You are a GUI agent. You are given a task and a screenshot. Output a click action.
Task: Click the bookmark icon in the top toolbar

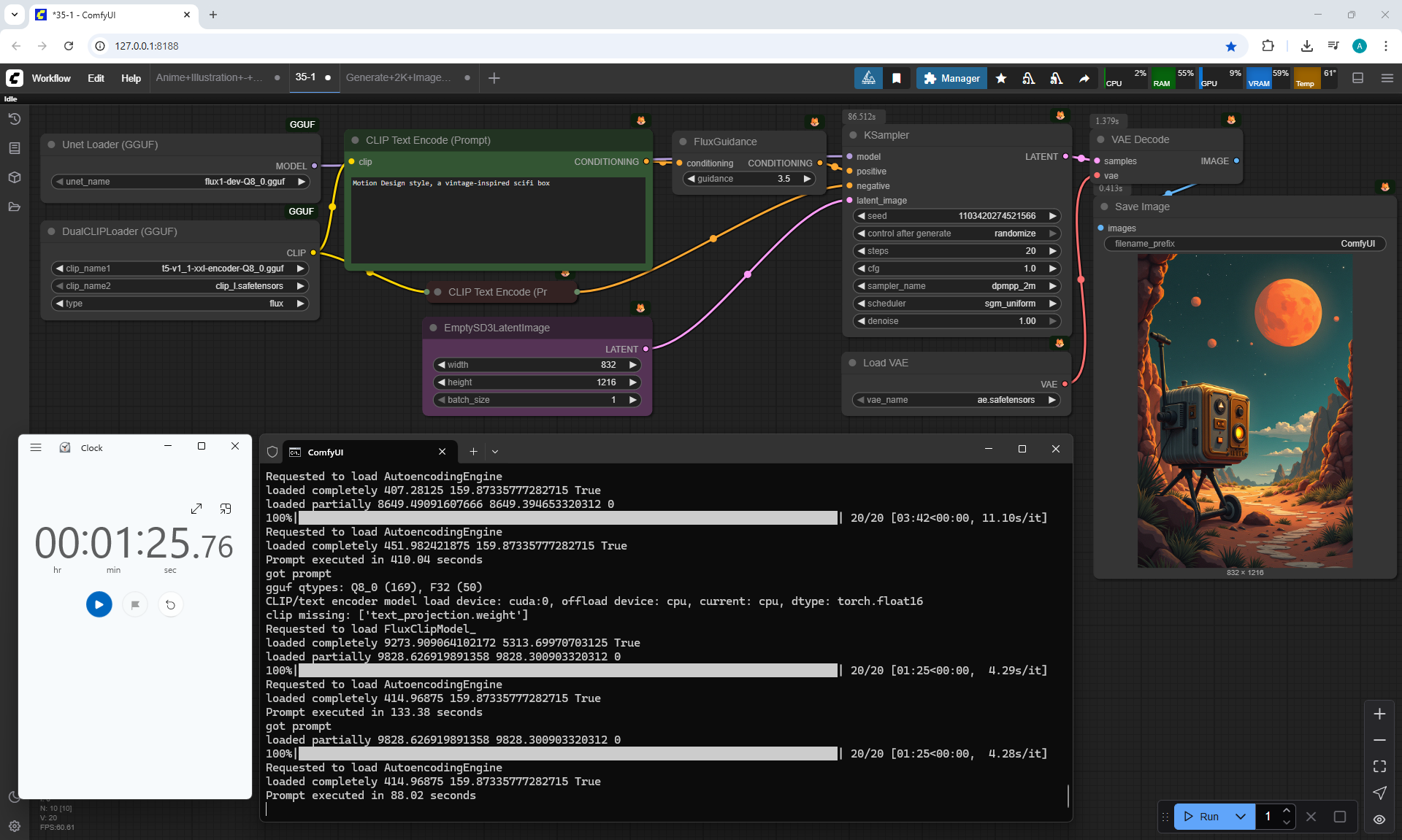click(x=897, y=78)
